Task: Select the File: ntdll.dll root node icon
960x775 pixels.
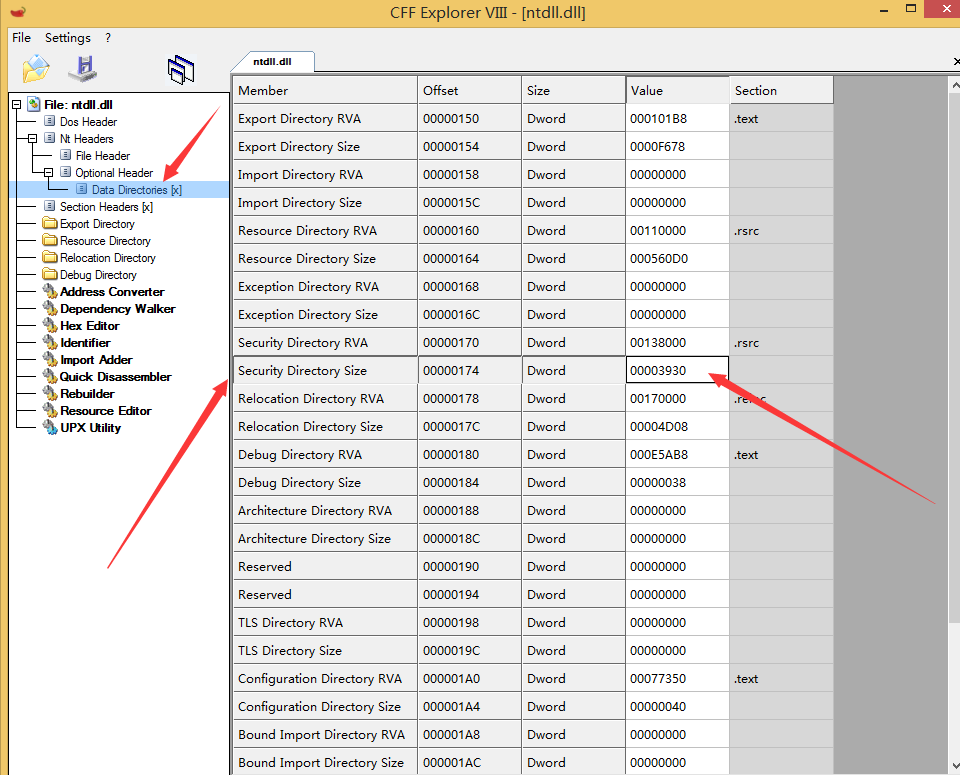Action: (34, 105)
